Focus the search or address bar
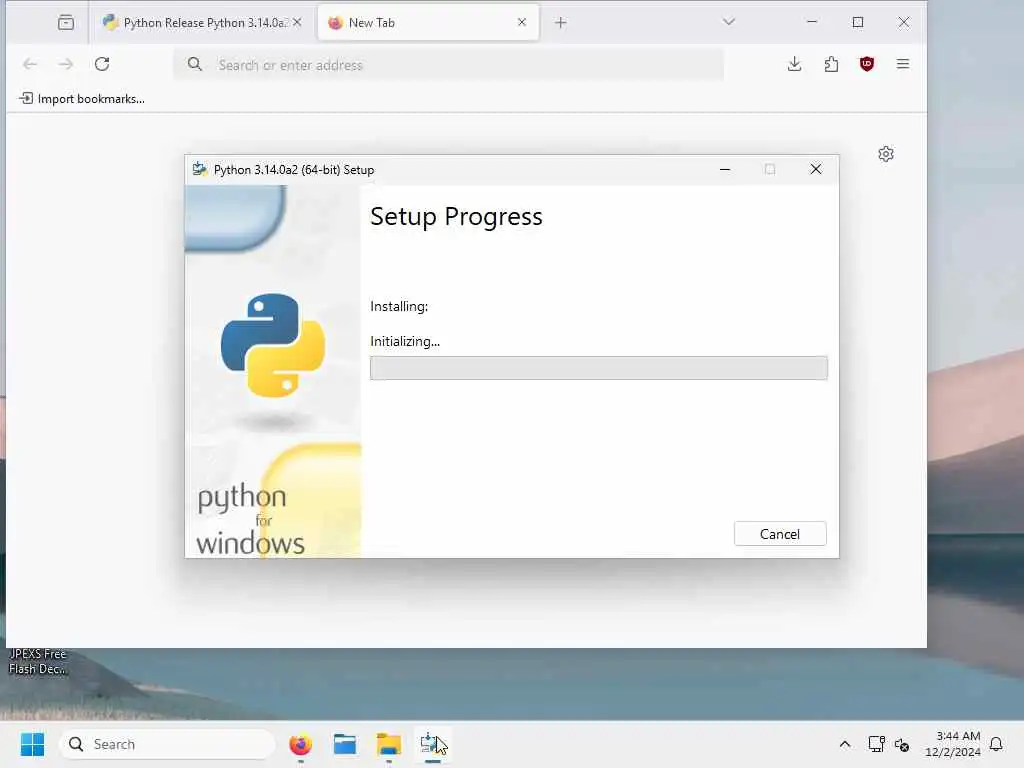Image resolution: width=1024 pixels, height=768 pixels. [x=449, y=65]
